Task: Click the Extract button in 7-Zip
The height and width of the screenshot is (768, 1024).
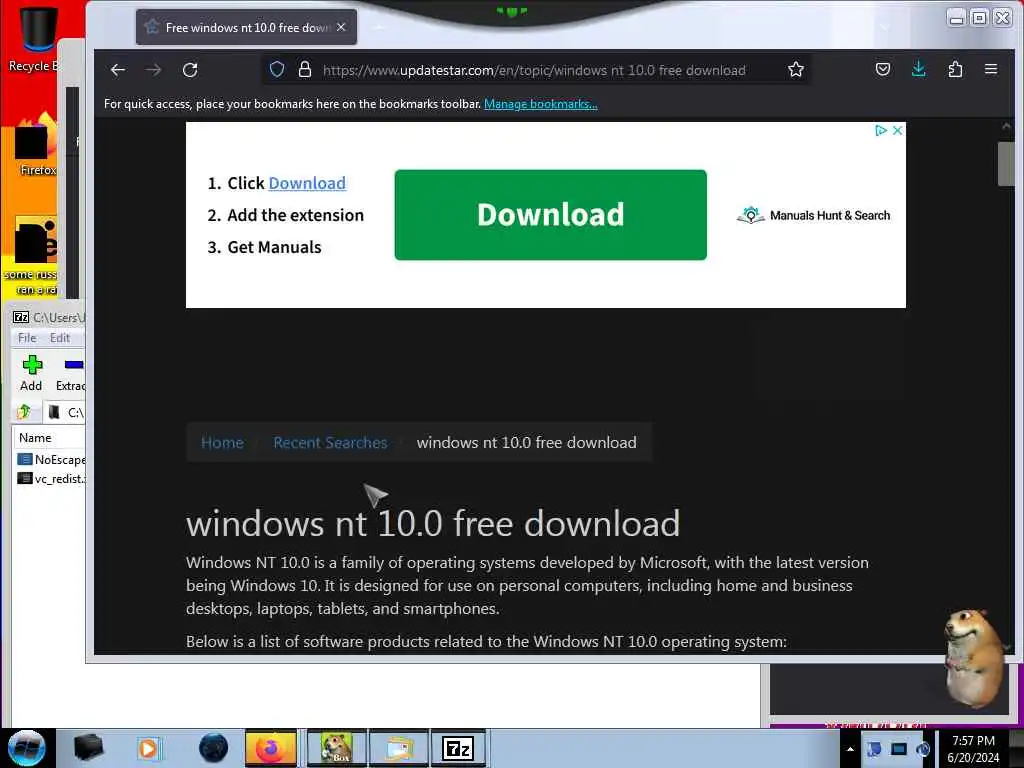Action: (x=70, y=373)
